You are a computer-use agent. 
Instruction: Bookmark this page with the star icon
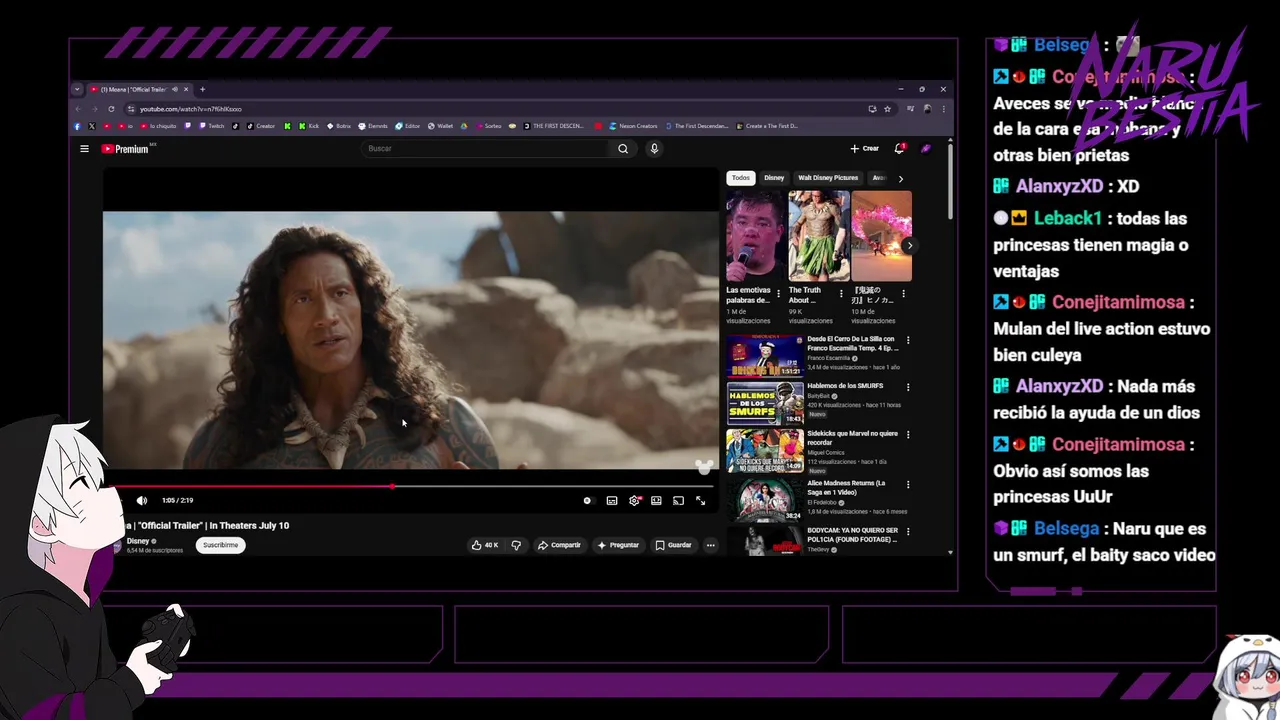887,109
